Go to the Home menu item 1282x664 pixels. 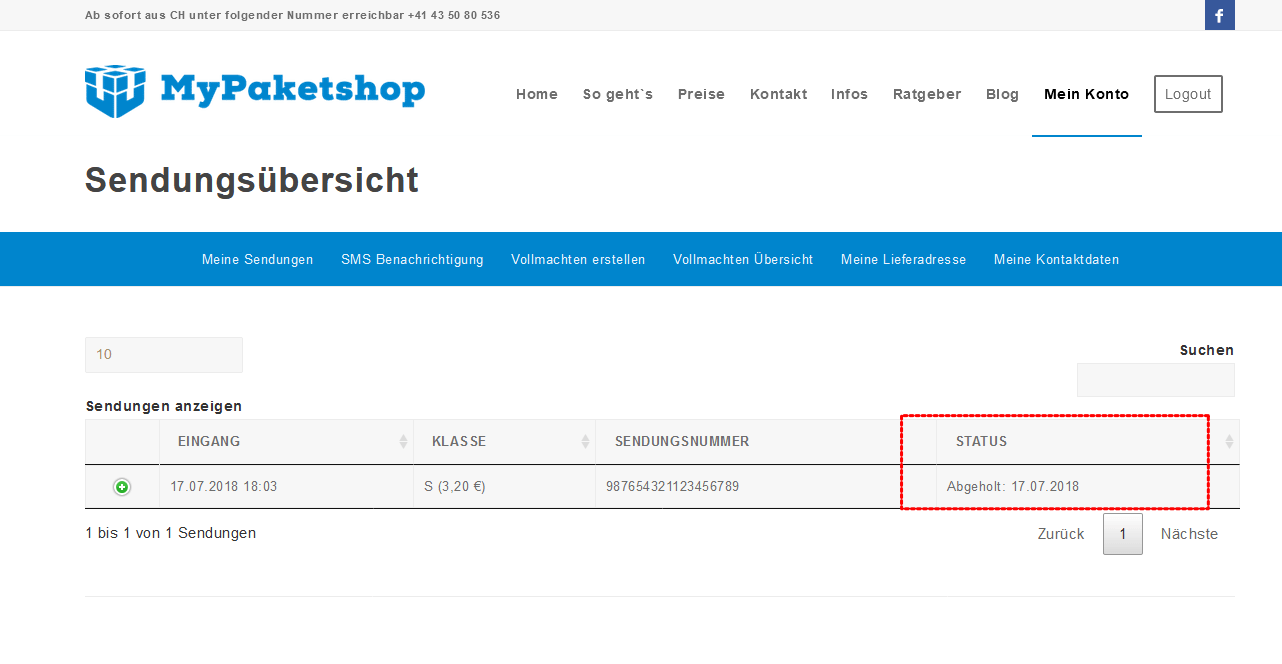[537, 94]
